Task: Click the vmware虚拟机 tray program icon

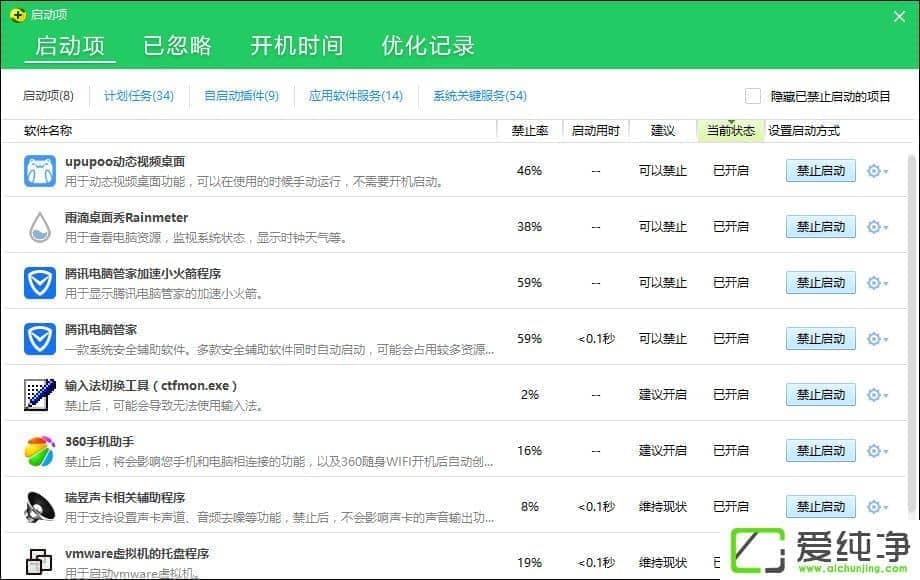Action: [x=40, y=562]
